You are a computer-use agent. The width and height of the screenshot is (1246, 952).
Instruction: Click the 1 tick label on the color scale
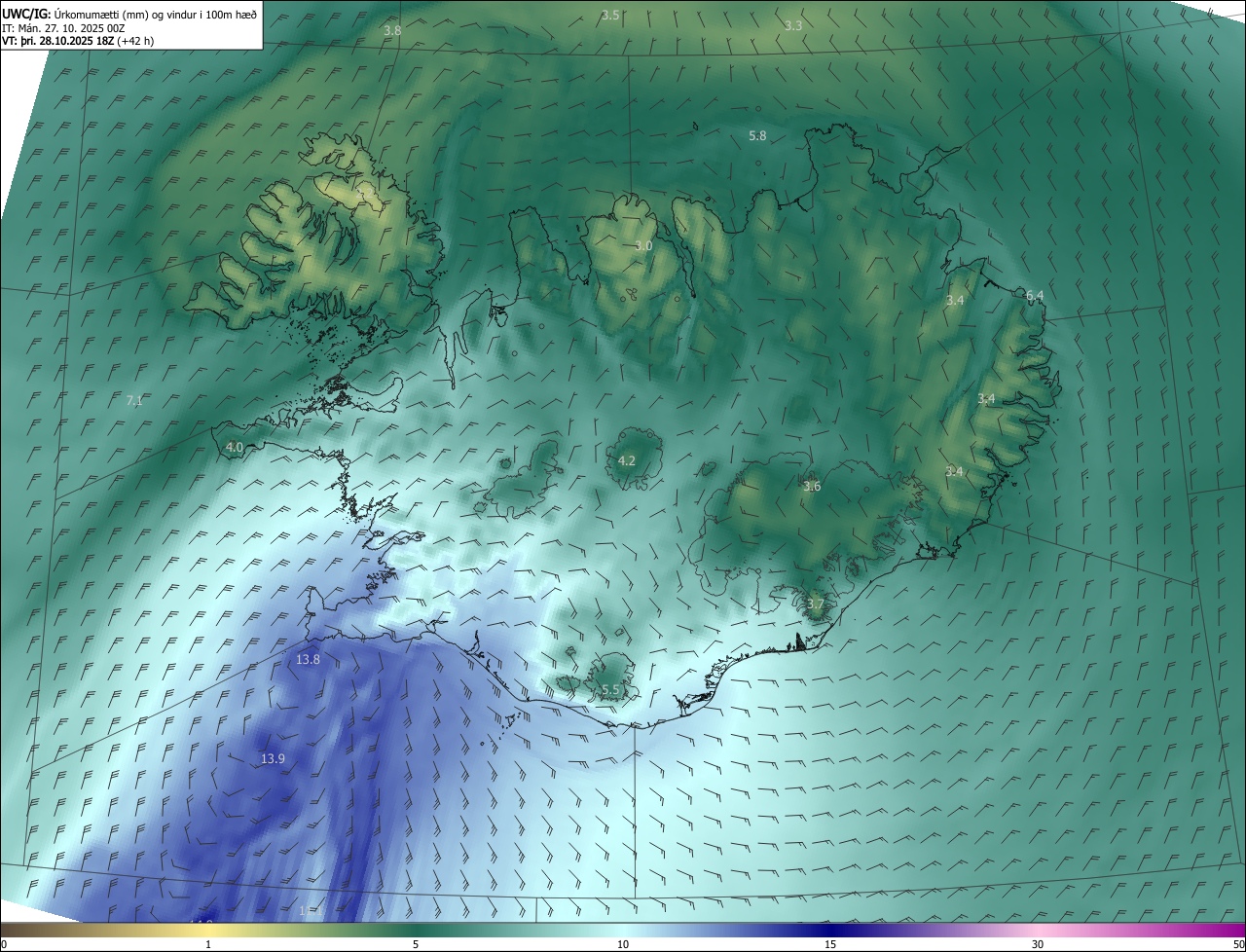[208, 945]
